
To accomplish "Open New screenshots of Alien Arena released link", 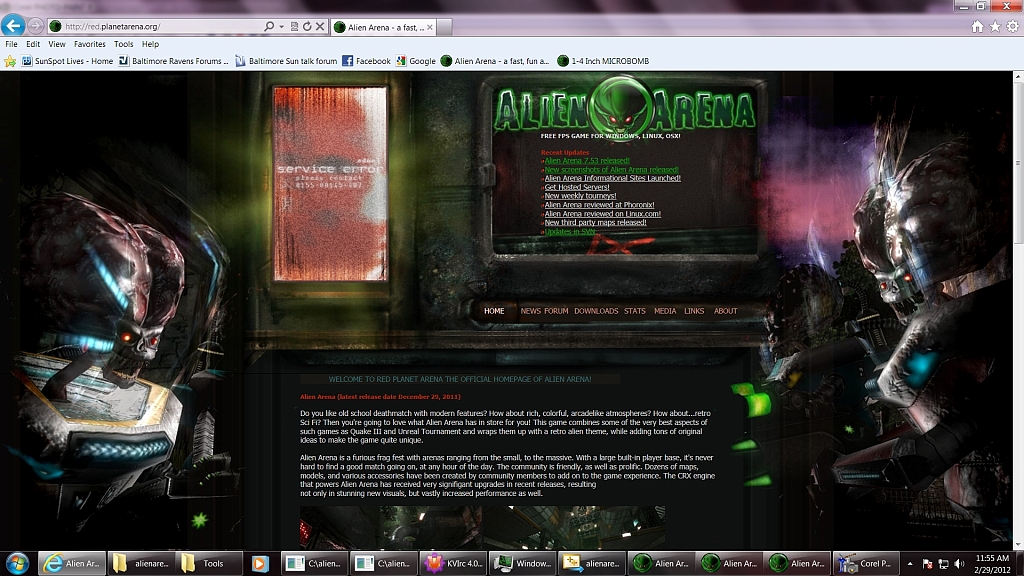I will [x=612, y=170].
